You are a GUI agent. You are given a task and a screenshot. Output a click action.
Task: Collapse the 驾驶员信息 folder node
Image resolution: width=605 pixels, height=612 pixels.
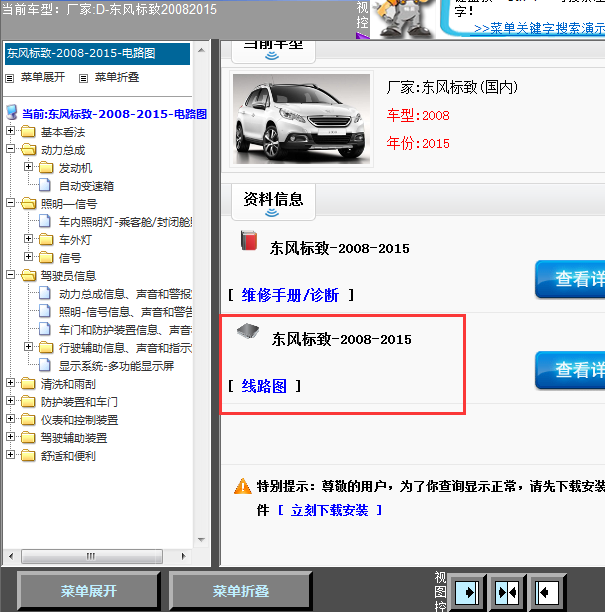pyautogui.click(x=11, y=275)
